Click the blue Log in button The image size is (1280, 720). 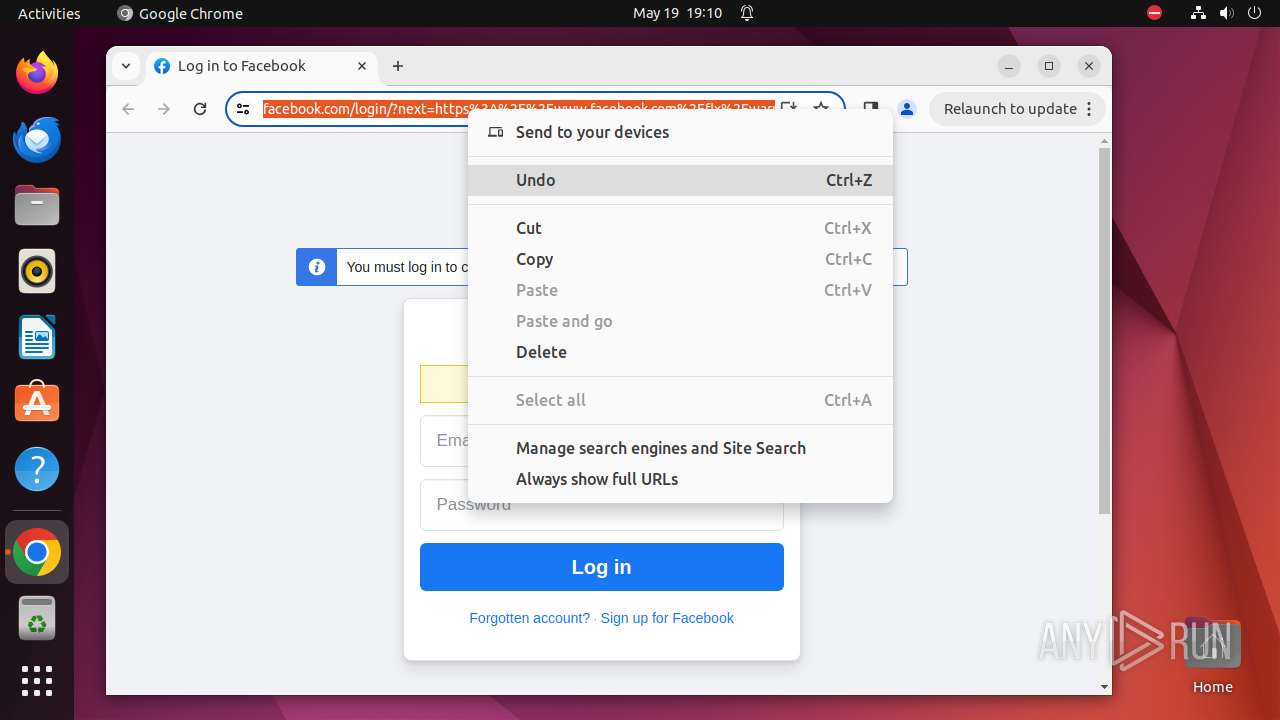tap(602, 567)
